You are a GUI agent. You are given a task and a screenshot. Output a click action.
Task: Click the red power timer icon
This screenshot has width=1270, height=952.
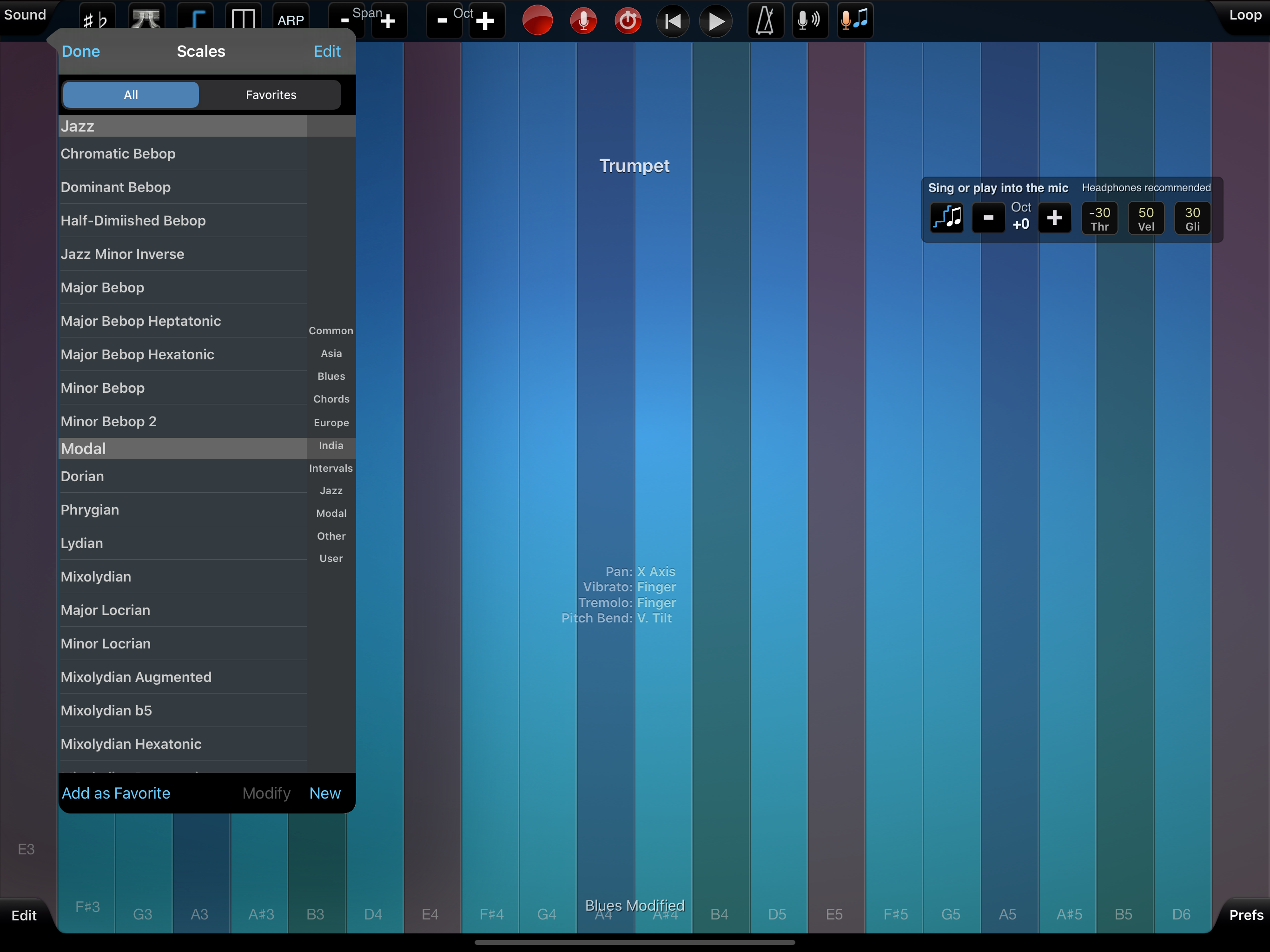628,20
